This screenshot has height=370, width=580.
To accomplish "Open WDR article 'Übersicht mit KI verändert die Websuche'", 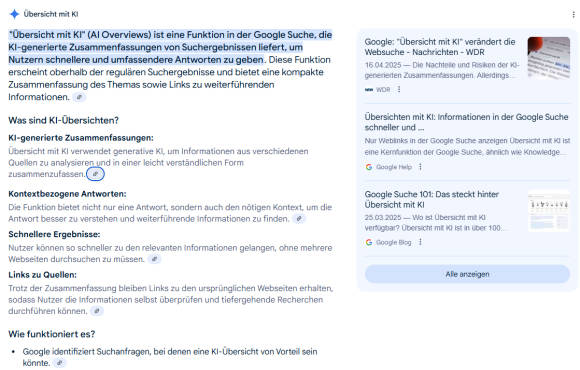I will tap(440, 47).
